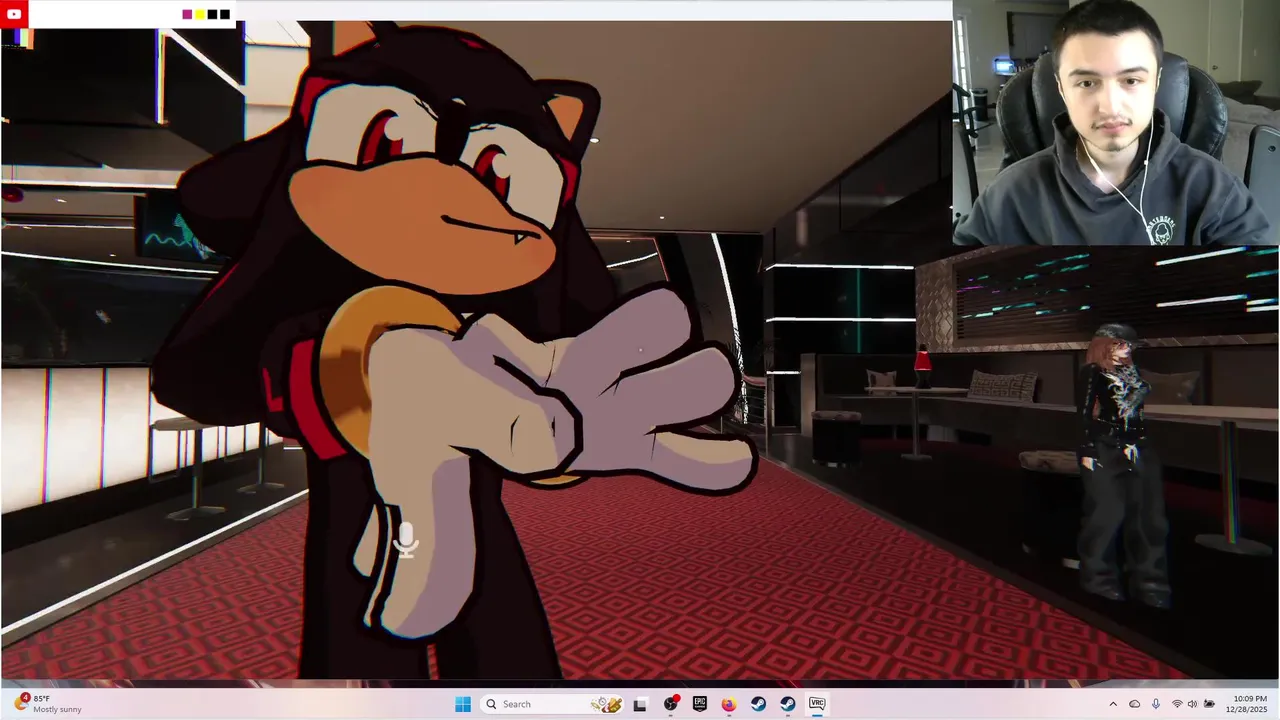Switch to the VRChat taskbar app
The image size is (1280, 720).
(x=817, y=704)
